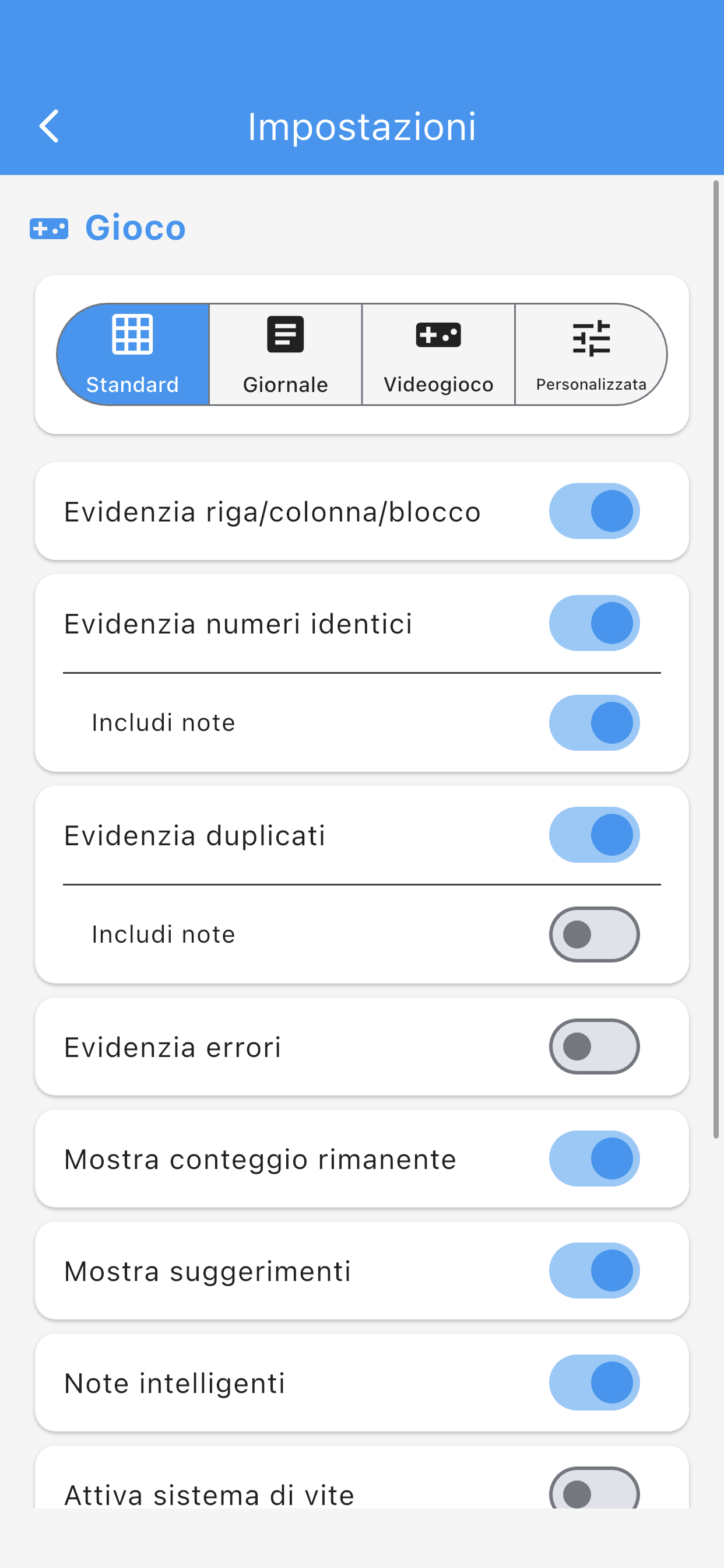Enable the Evidenzia errori toggle
The height and width of the screenshot is (1568, 724).
595,1046
